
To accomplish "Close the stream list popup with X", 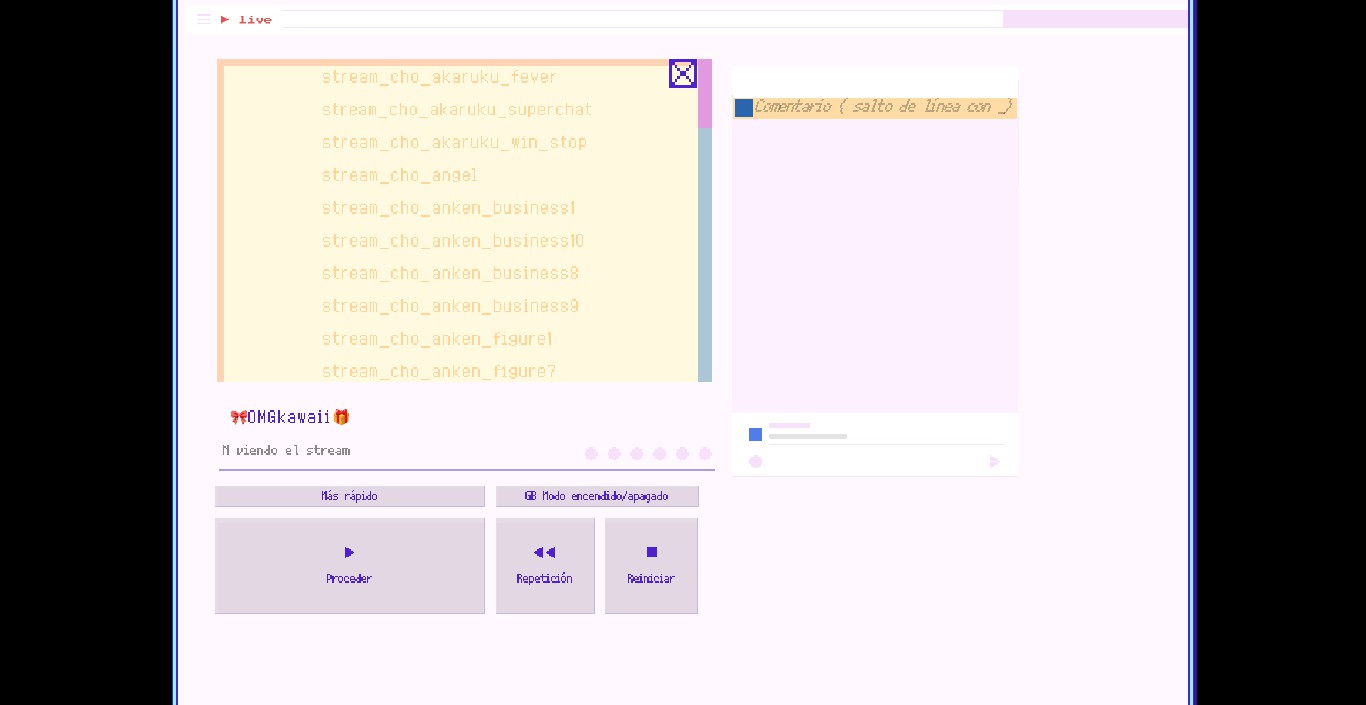I will pos(683,73).
